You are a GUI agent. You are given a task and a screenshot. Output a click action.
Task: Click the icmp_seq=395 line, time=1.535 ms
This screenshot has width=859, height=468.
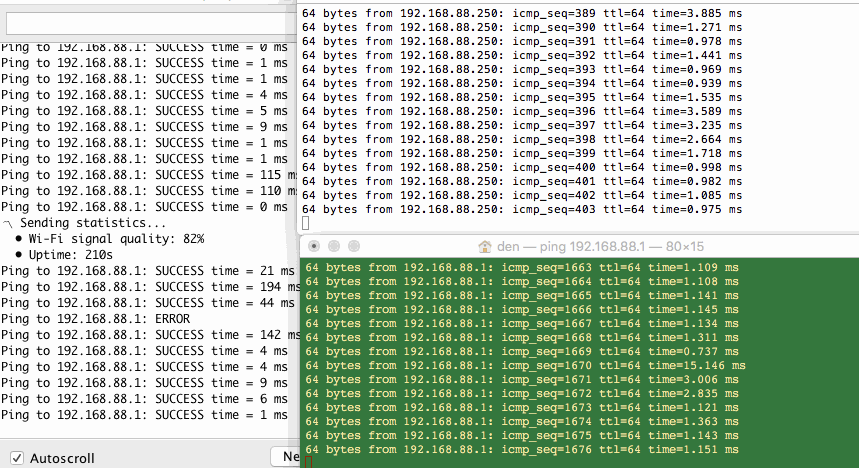pos(522,98)
